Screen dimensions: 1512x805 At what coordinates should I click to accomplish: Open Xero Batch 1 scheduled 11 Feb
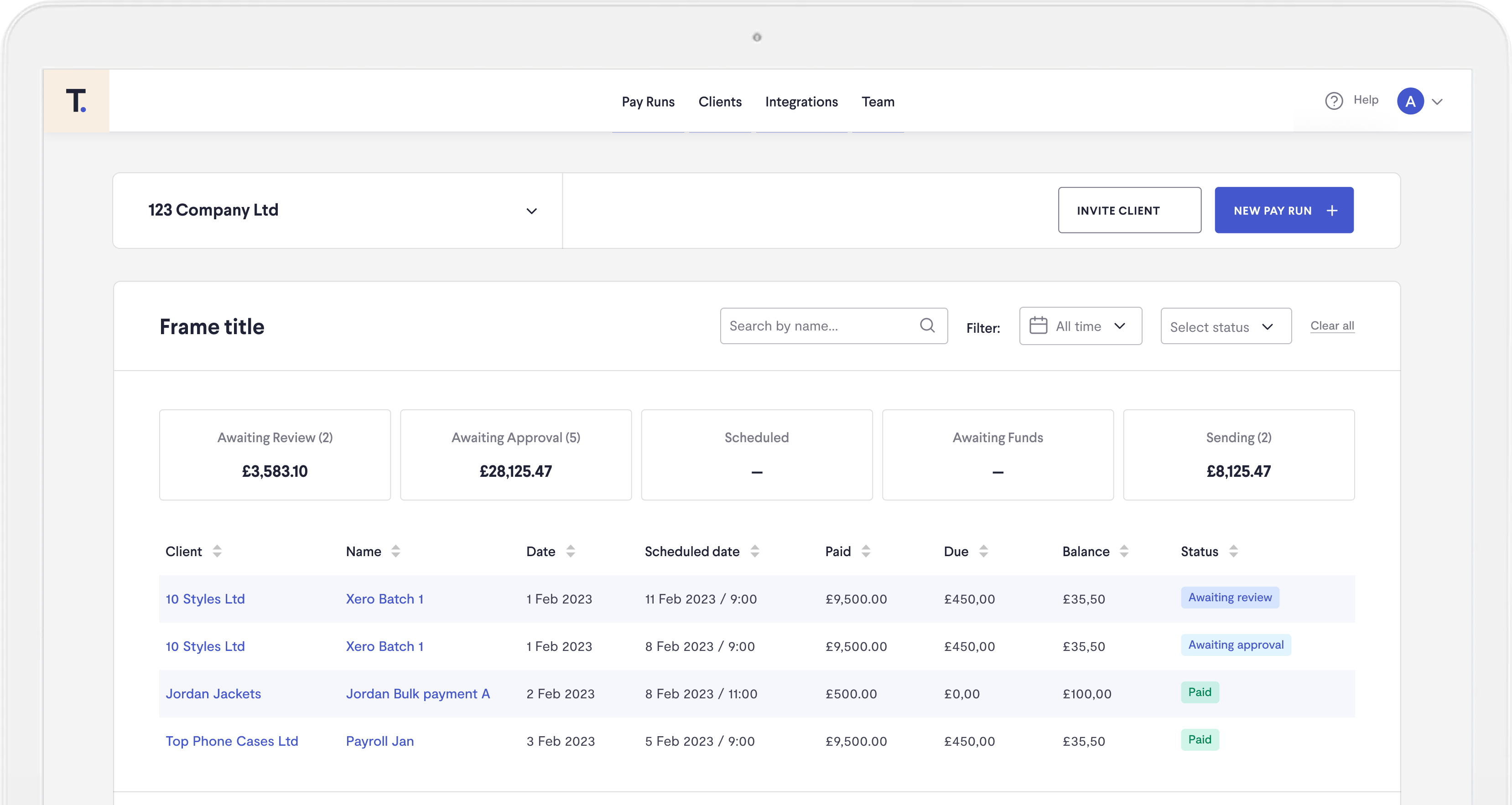(384, 599)
